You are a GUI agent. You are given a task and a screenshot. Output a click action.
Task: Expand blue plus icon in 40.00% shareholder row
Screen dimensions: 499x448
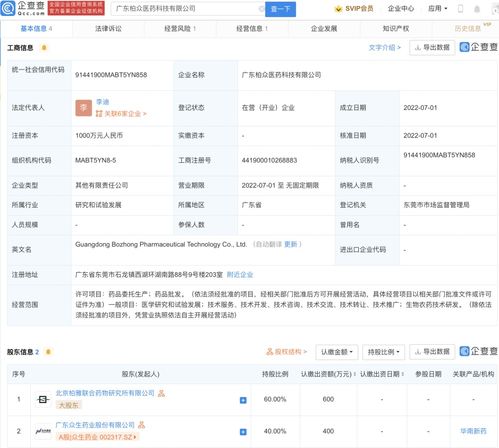coord(243,432)
